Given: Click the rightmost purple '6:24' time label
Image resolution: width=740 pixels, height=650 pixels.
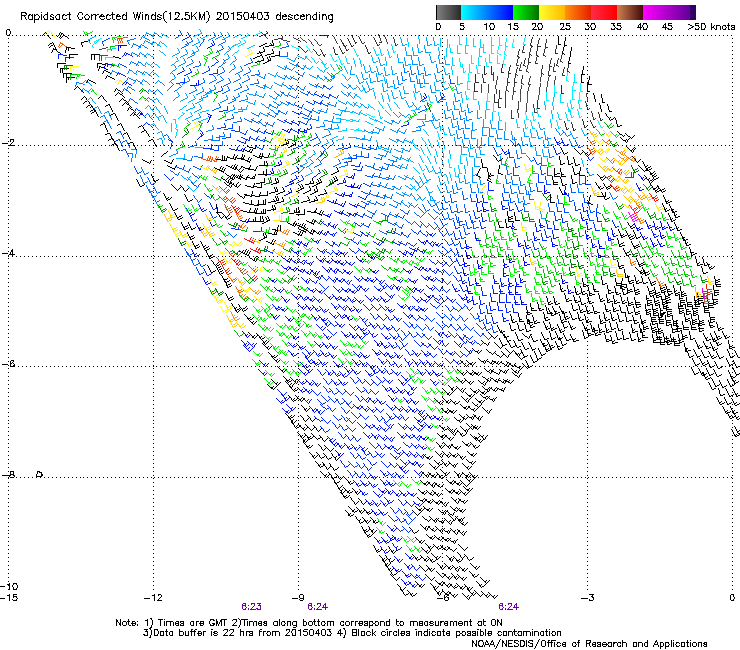Looking at the screenshot, I should tap(508, 607).
